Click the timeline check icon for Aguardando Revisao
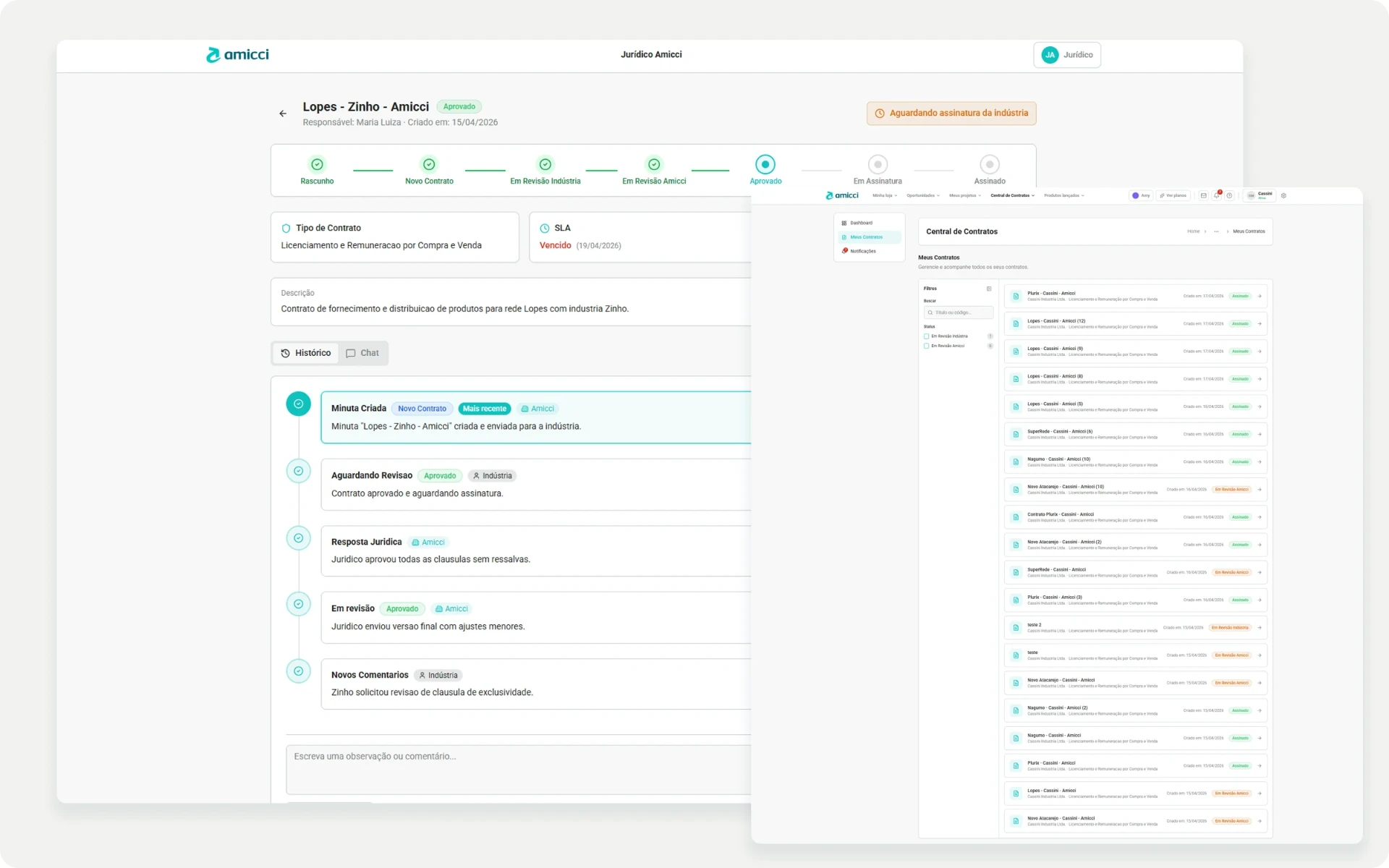 point(298,471)
